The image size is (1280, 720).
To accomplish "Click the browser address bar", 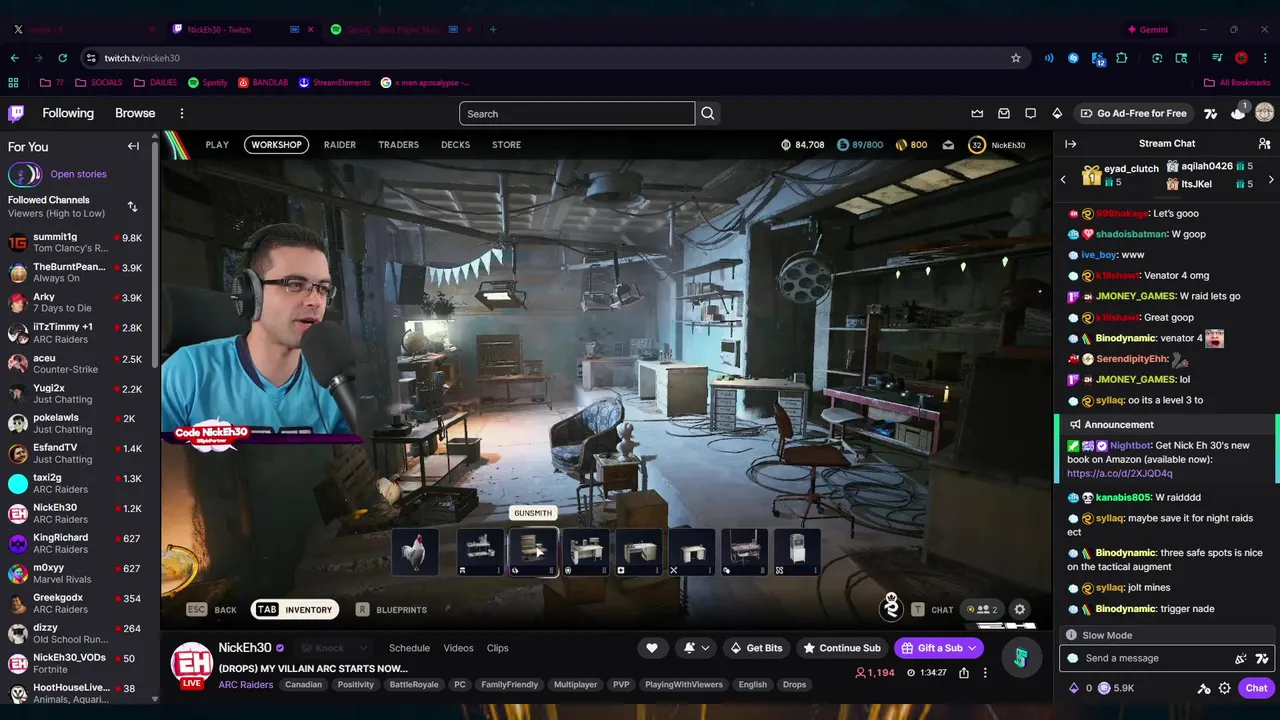I will [555, 58].
